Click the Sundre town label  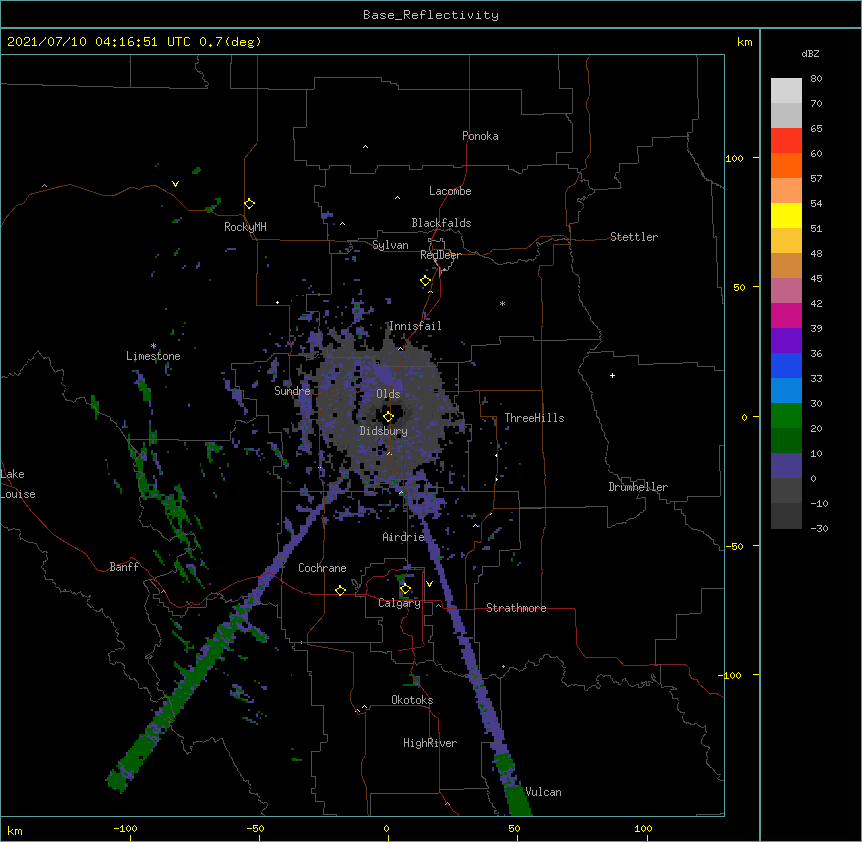click(292, 391)
